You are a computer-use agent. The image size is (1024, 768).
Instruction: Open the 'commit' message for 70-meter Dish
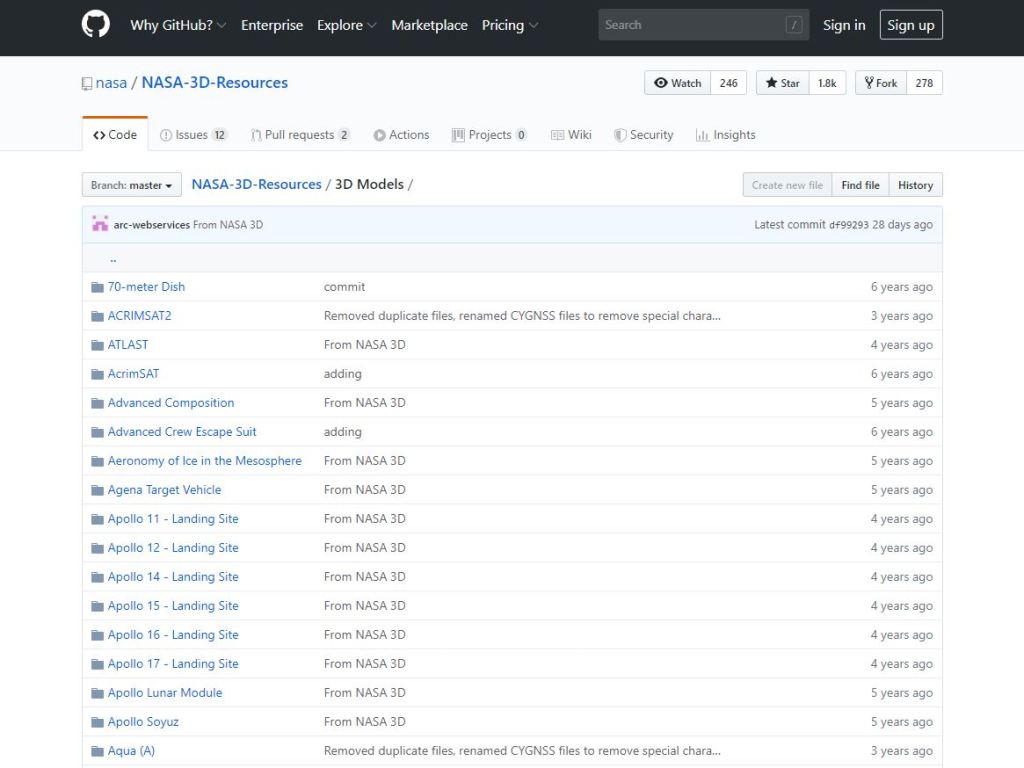[x=344, y=287]
